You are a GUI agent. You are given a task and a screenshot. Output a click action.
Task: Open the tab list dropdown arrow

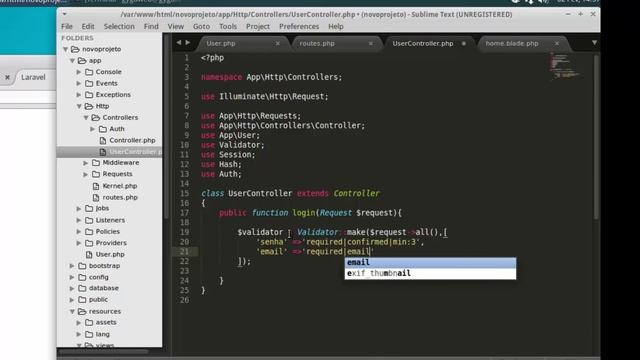click(x=594, y=42)
